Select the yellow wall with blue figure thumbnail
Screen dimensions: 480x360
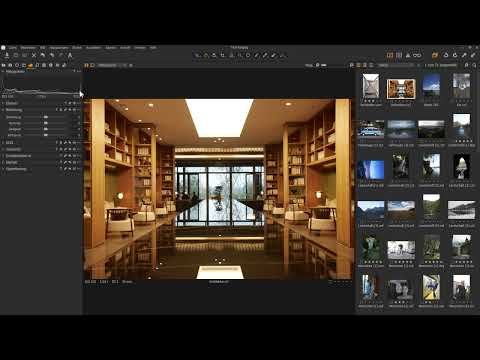431,287
